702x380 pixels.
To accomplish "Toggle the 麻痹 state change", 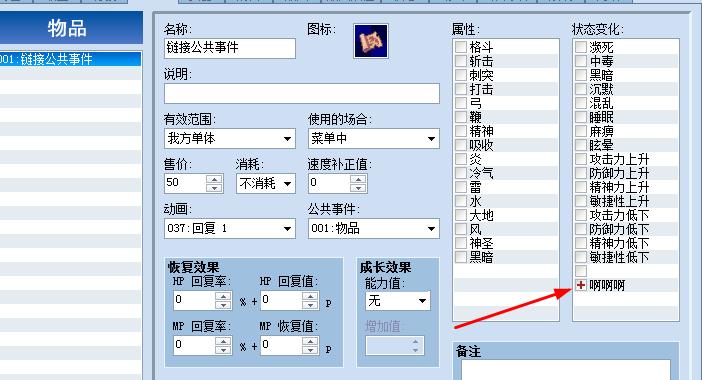I will [581, 131].
